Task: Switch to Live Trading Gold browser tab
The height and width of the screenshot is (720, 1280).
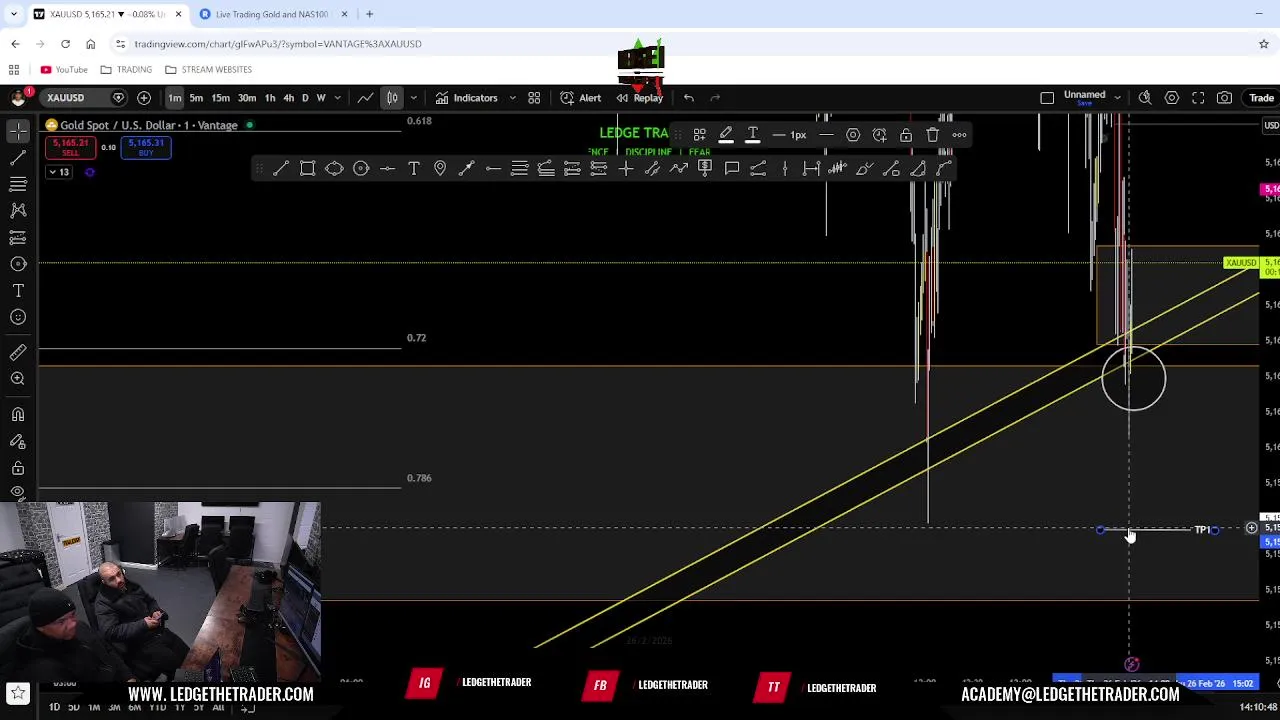Action: (x=272, y=14)
